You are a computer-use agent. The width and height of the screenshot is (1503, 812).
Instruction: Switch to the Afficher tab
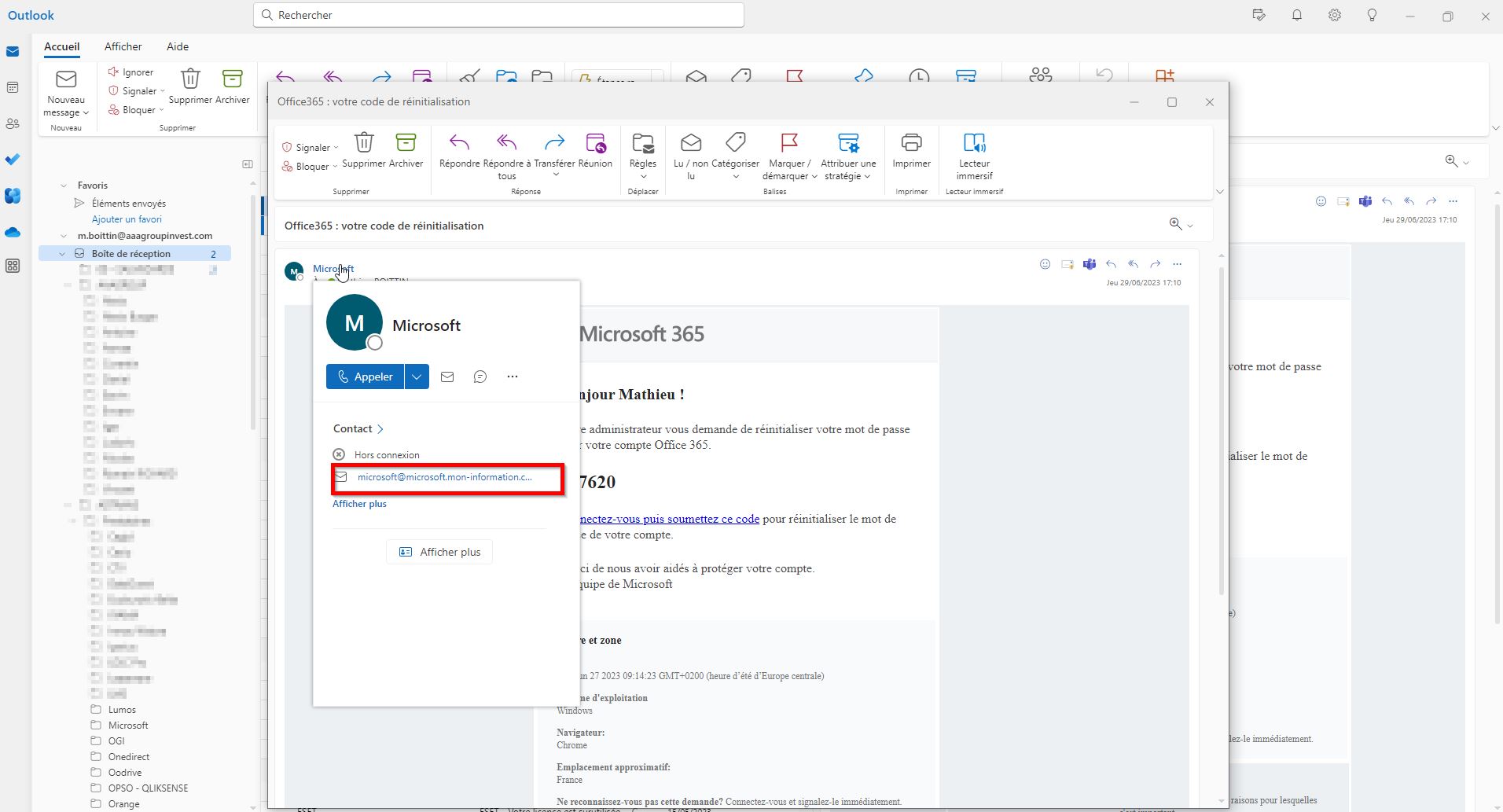click(x=123, y=46)
